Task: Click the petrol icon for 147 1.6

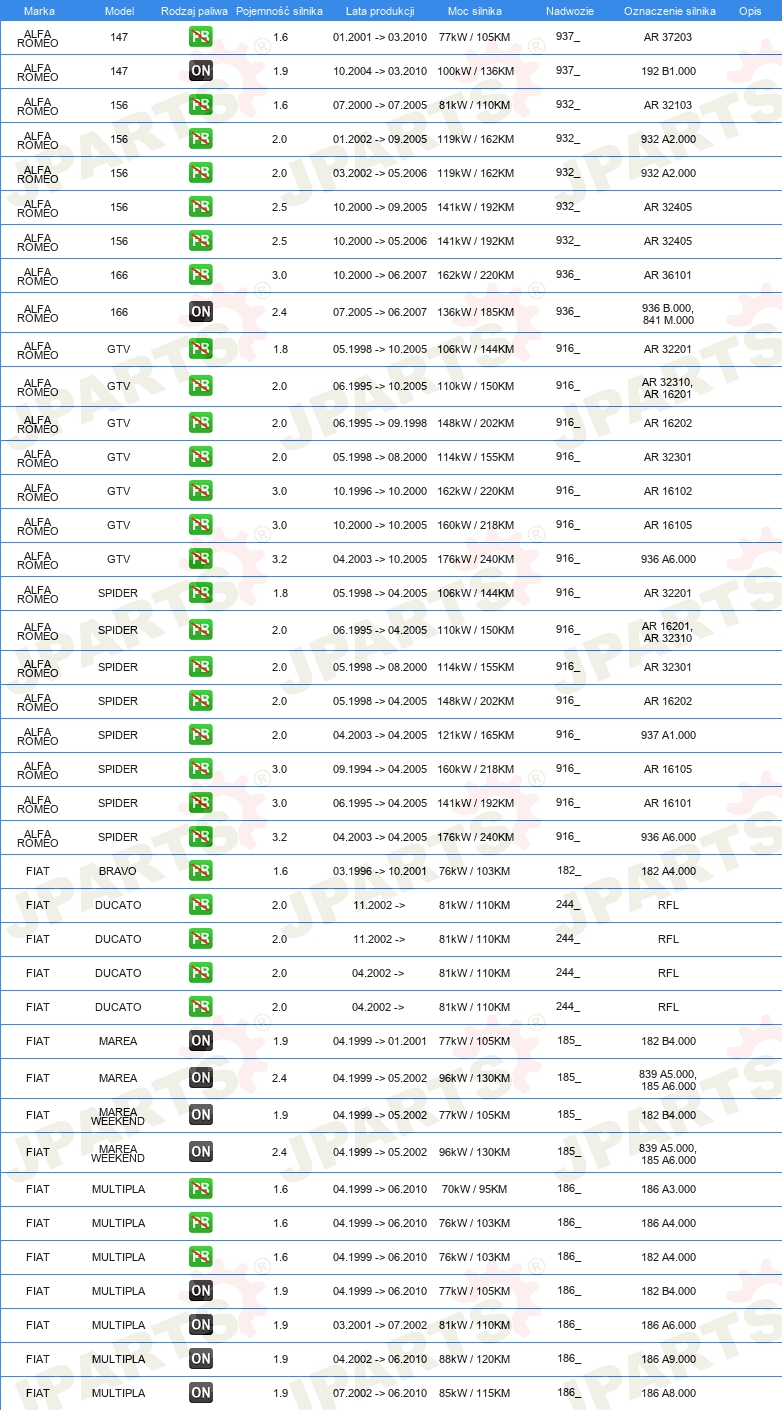Action: (201, 37)
